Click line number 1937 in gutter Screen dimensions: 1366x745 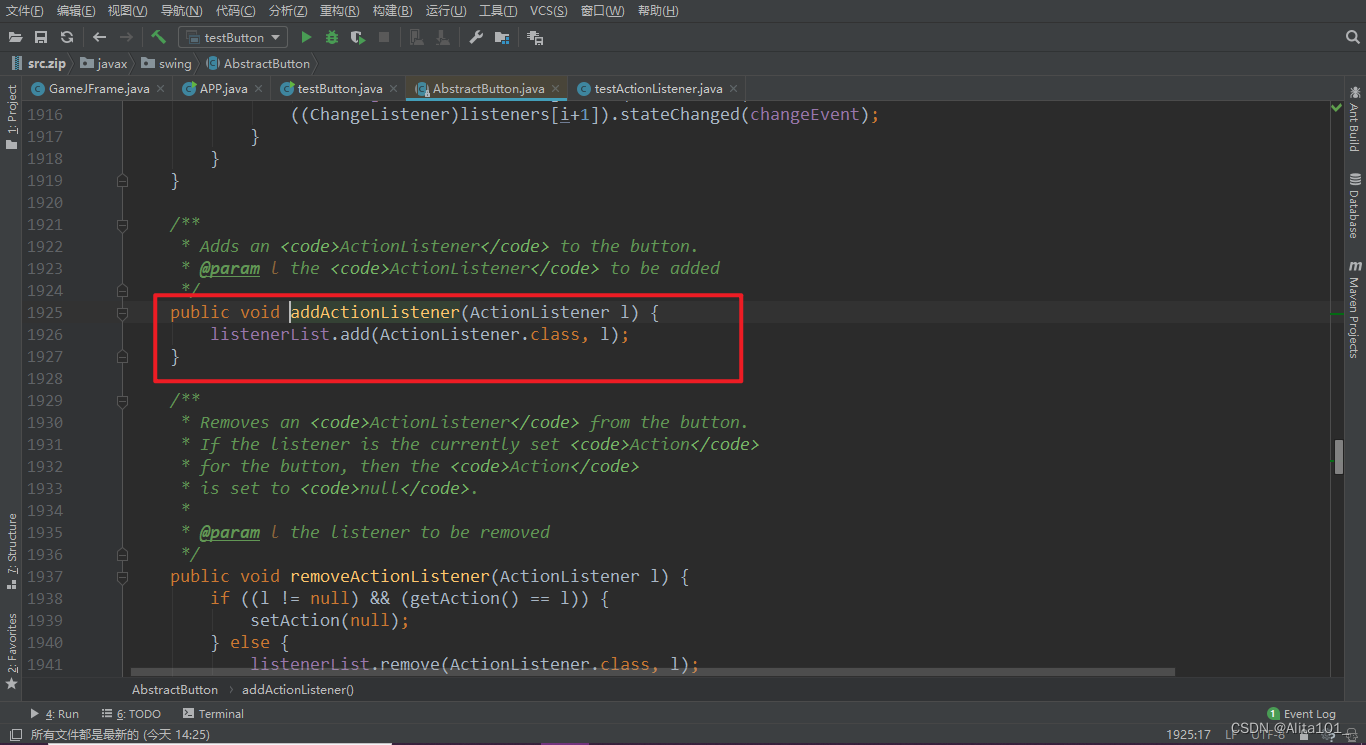click(x=44, y=576)
